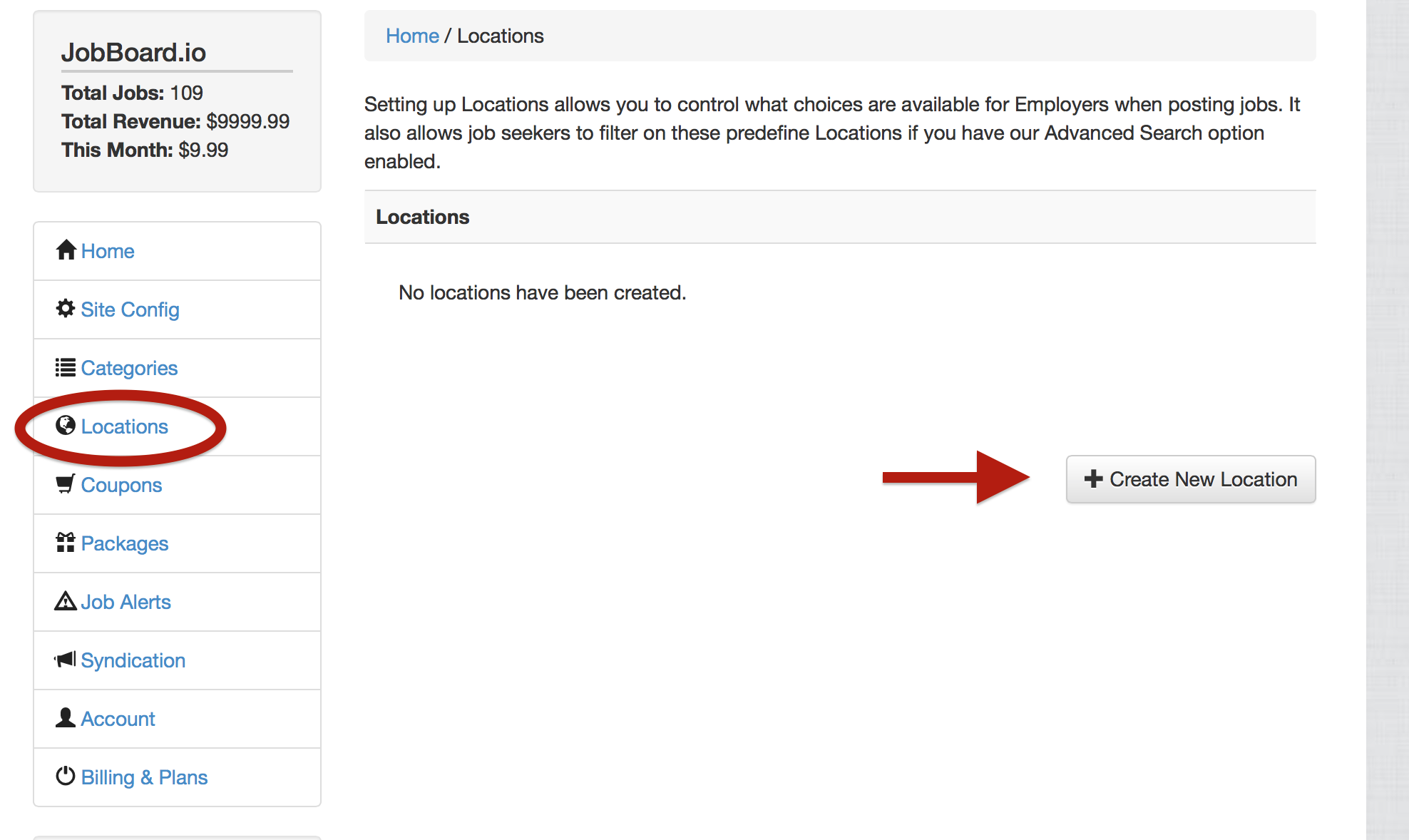Go to Categories in the sidebar
Image resolution: width=1409 pixels, height=840 pixels.
pyautogui.click(x=129, y=368)
